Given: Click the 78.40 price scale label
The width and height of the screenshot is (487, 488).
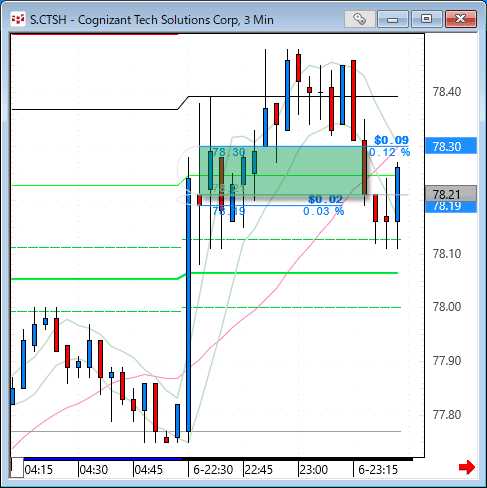Looking at the screenshot, I should [447, 92].
